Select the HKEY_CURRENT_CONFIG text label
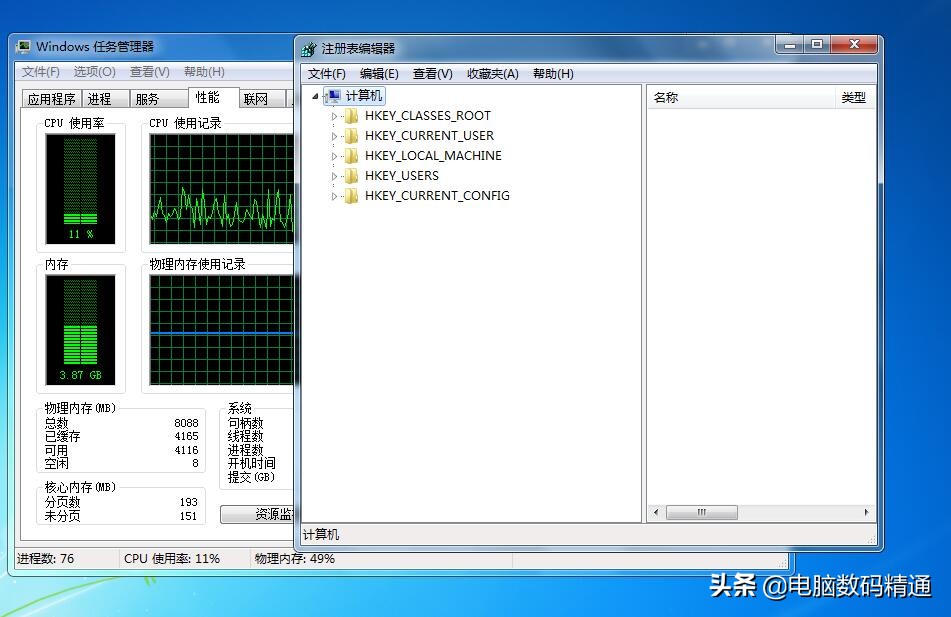Screen dimensions: 951x617 point(437,196)
